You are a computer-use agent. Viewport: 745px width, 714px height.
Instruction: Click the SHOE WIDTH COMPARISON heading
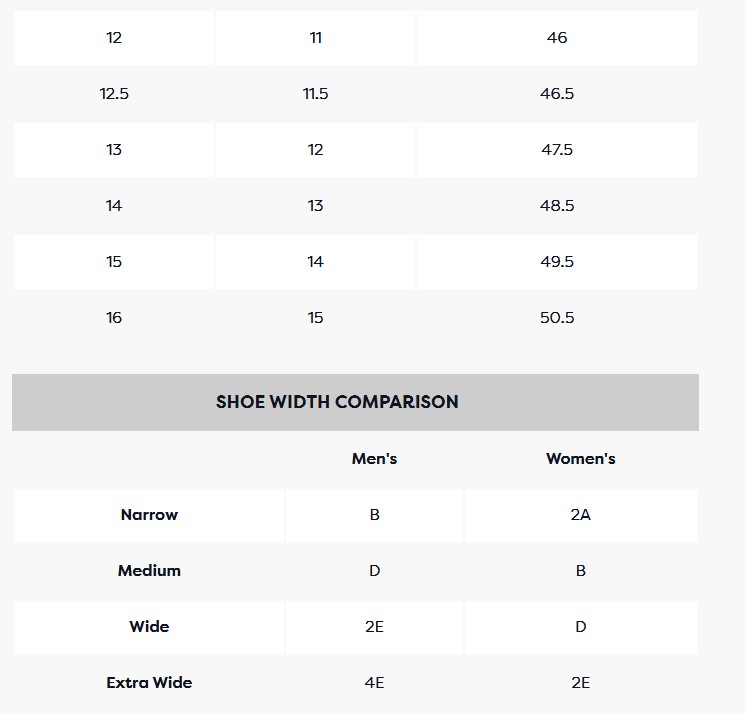337,402
